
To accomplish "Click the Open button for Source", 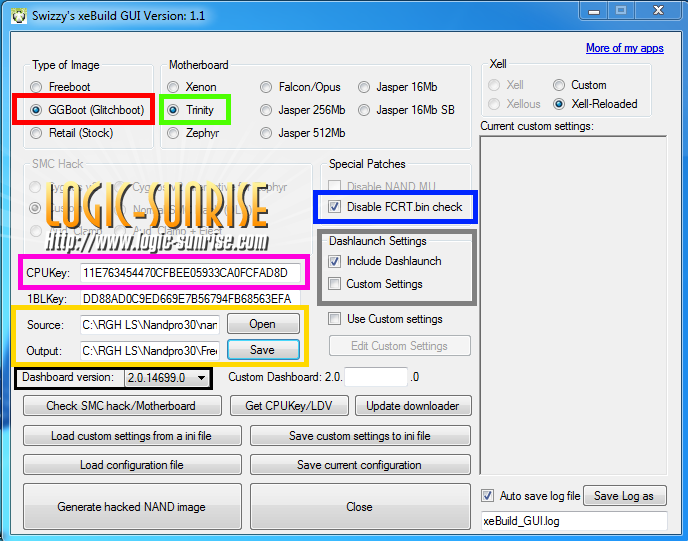I will (x=263, y=324).
